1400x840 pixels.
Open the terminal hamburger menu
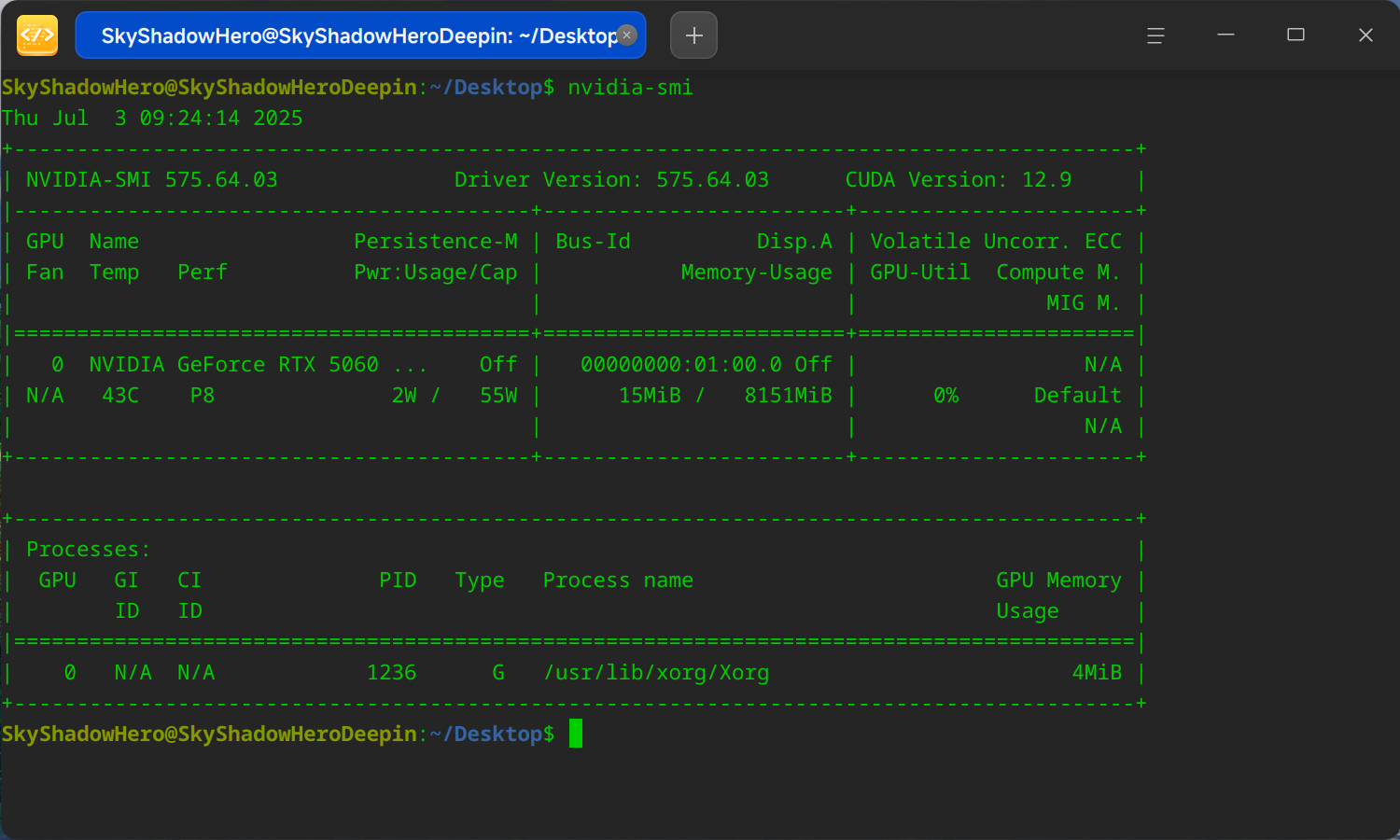click(1155, 35)
